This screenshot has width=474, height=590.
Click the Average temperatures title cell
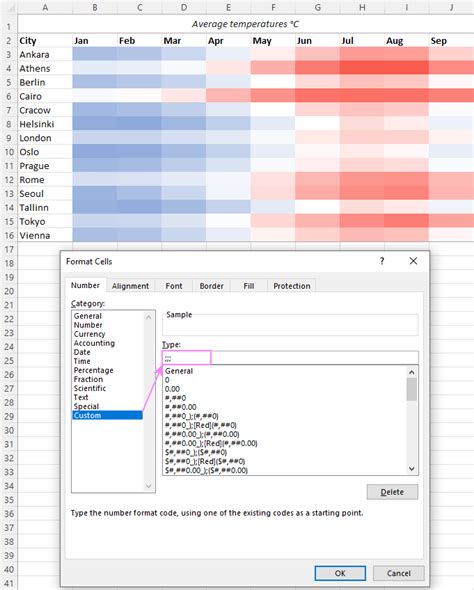pos(245,24)
